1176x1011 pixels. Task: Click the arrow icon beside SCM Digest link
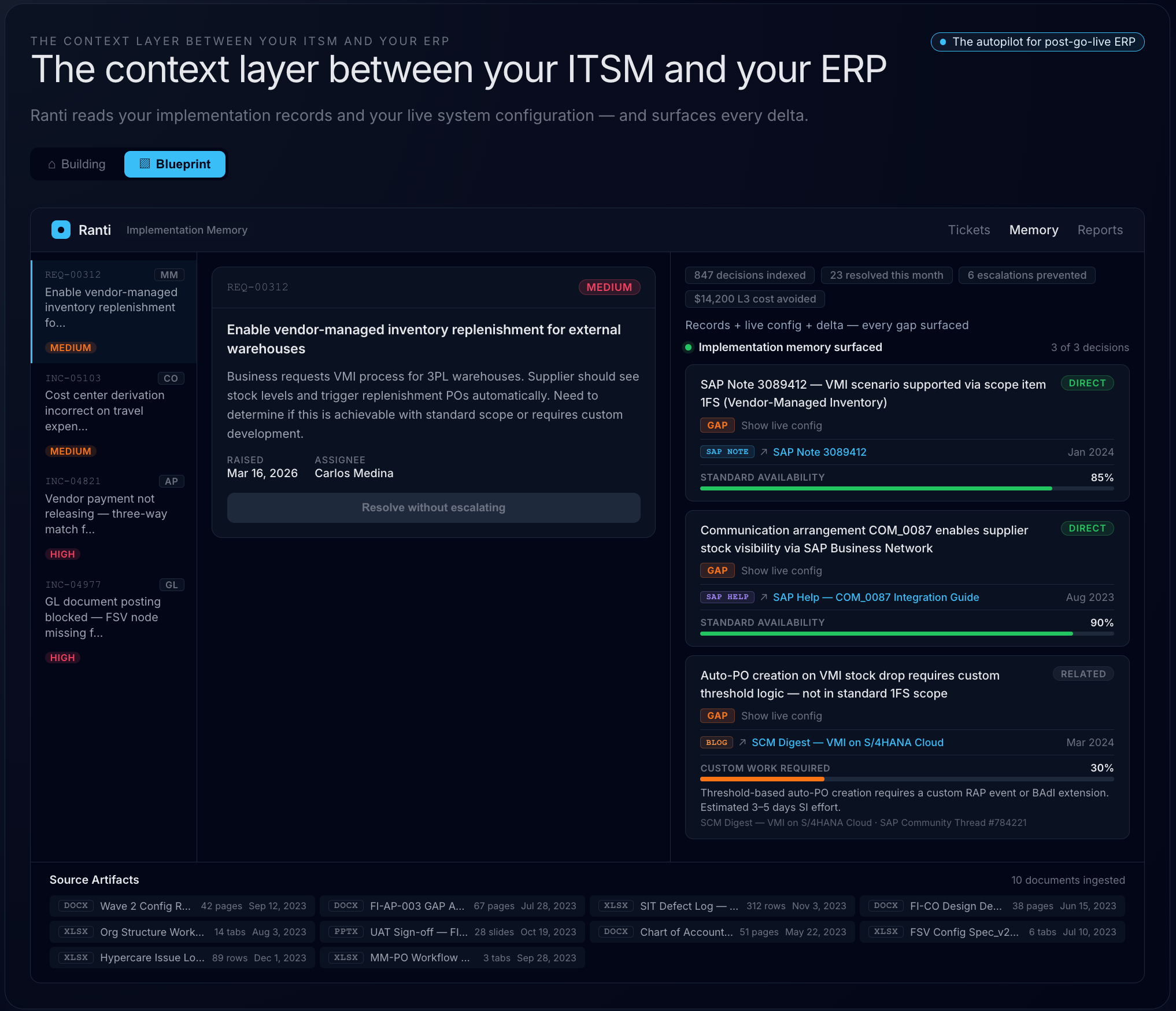click(x=742, y=742)
